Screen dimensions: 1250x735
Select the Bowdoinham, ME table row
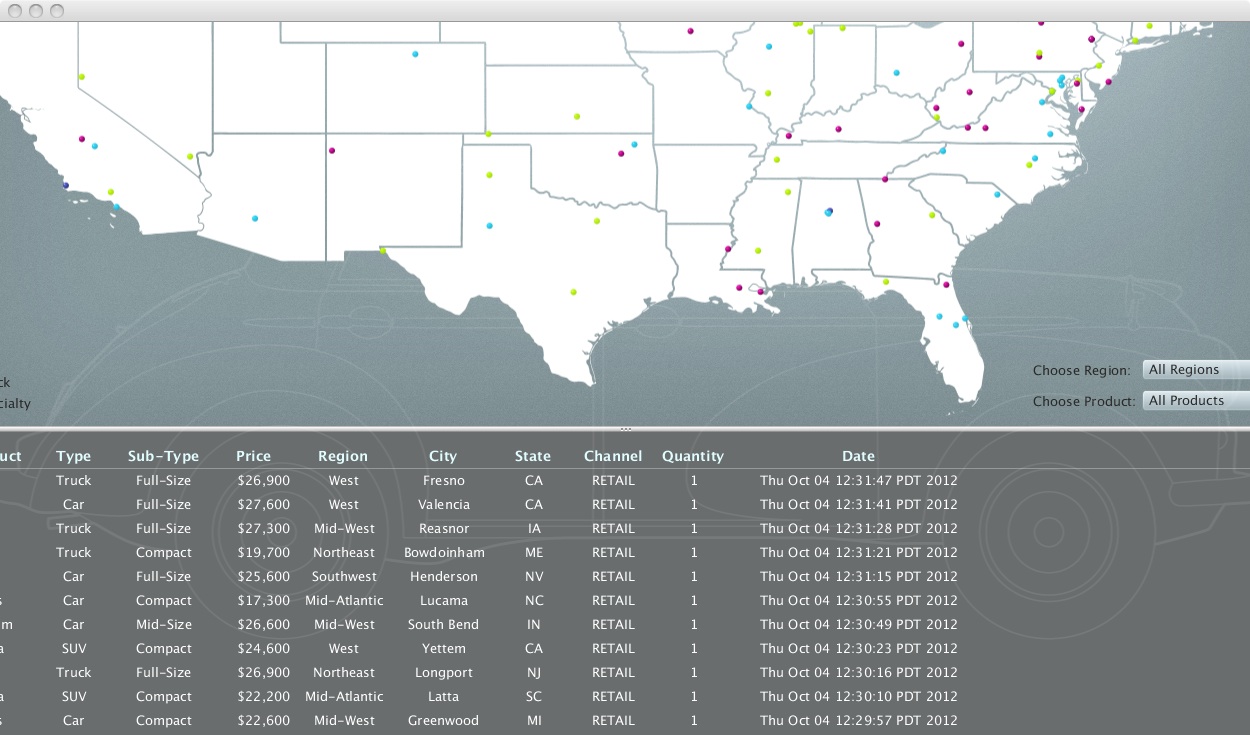(444, 553)
